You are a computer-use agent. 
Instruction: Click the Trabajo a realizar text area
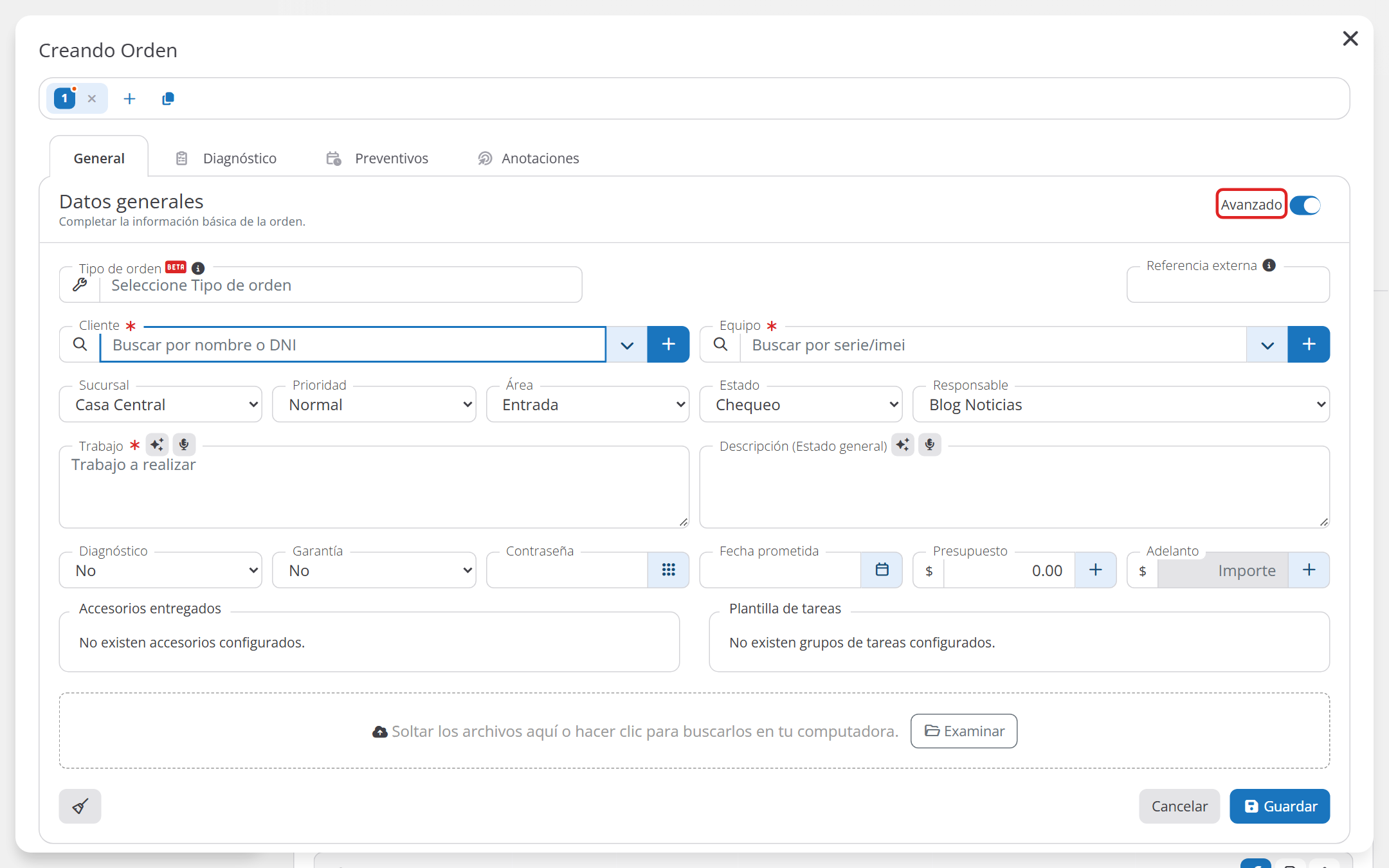pyautogui.click(x=374, y=487)
